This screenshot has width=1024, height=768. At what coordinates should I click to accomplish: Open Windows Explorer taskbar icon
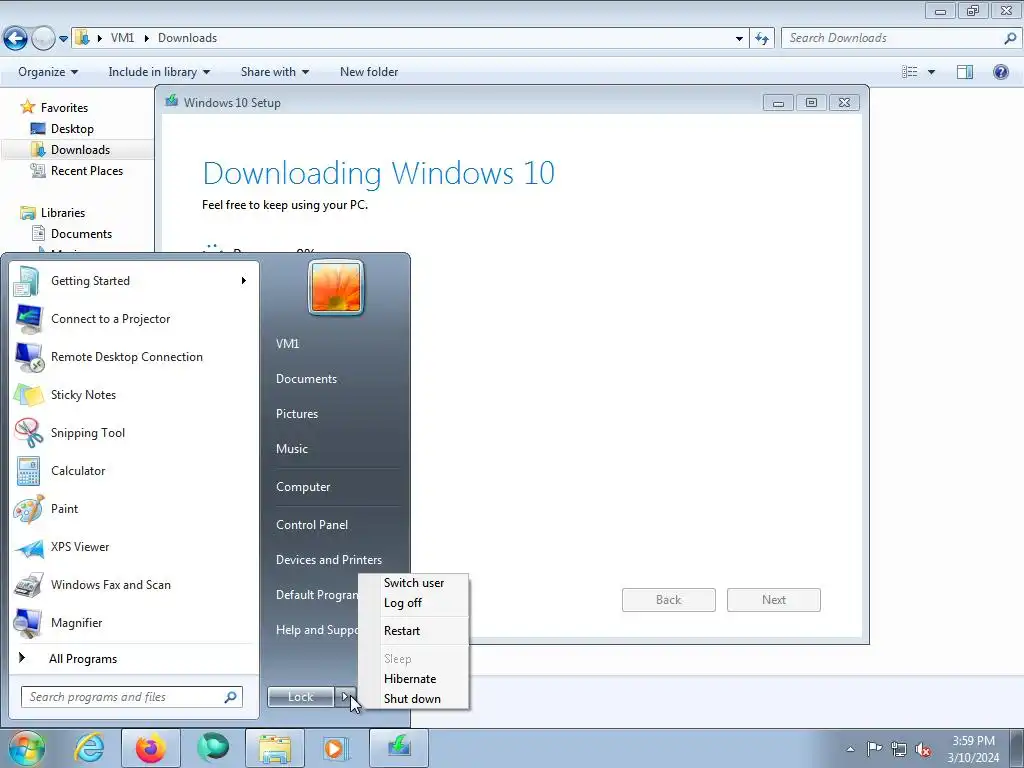pos(275,748)
